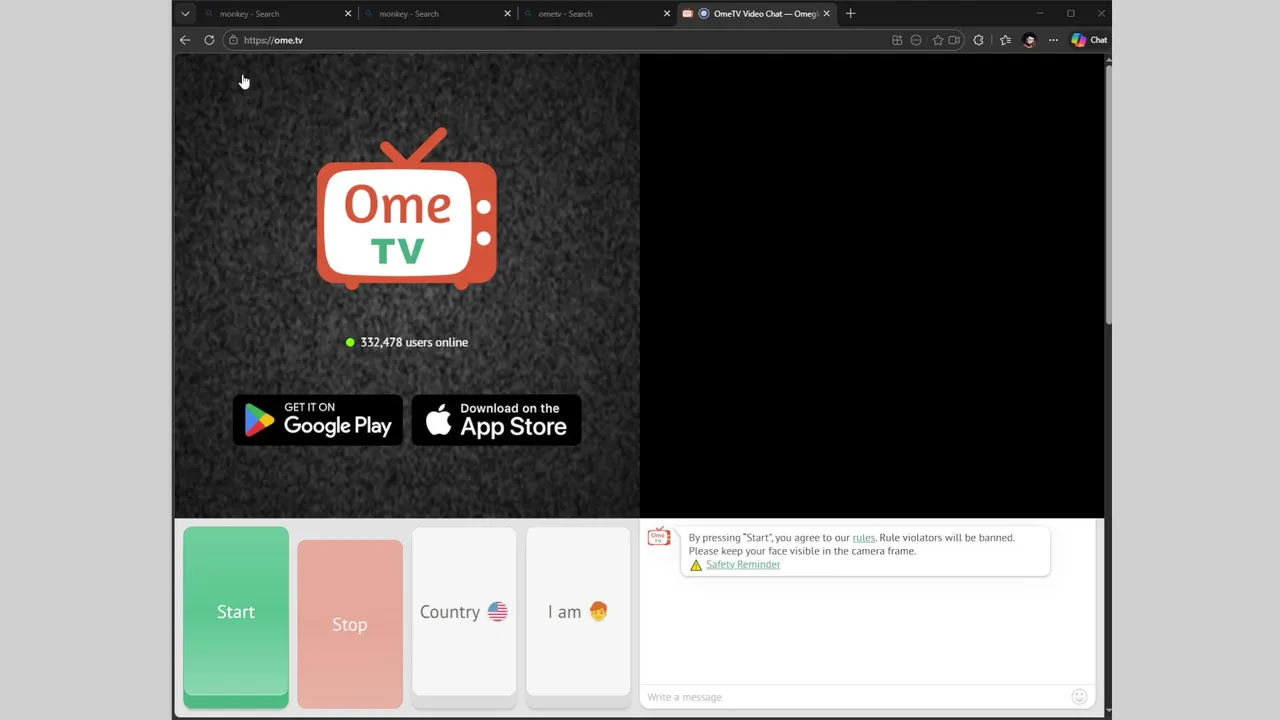Image resolution: width=1280 pixels, height=720 pixels.
Task: Open the browser profile avatar
Action: click(1029, 40)
